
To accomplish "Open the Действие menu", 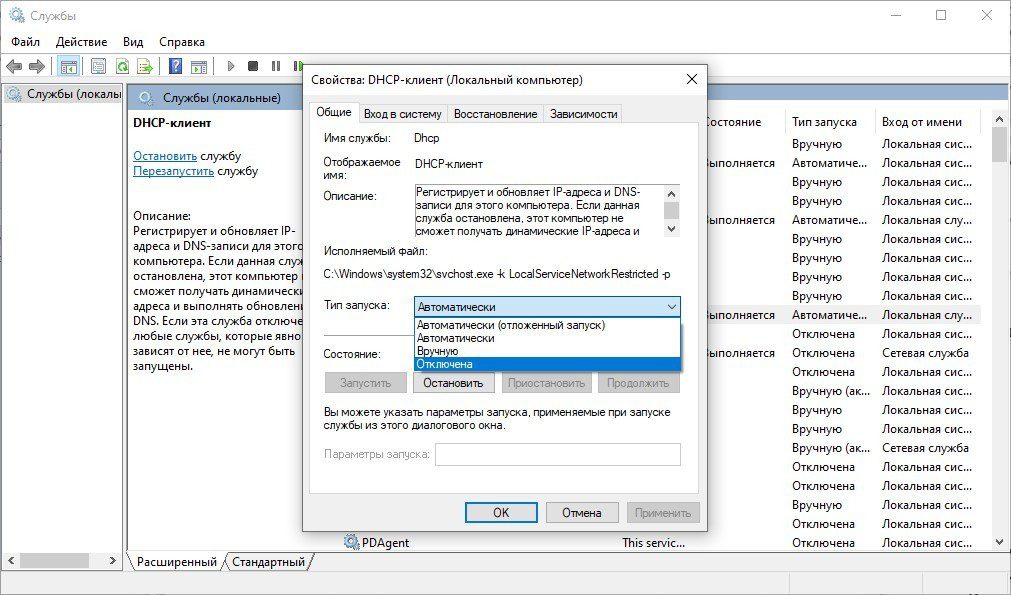I will pos(81,42).
